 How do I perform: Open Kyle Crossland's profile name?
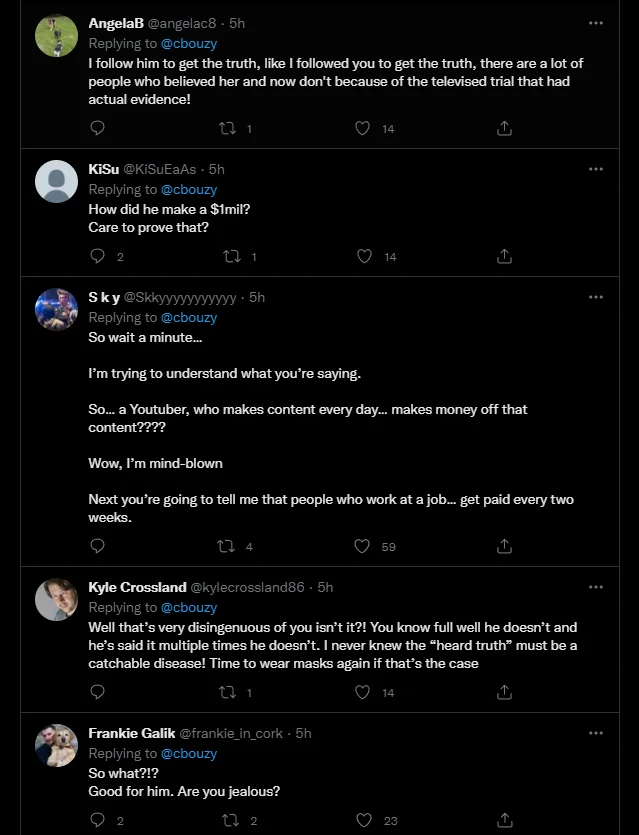[137, 587]
